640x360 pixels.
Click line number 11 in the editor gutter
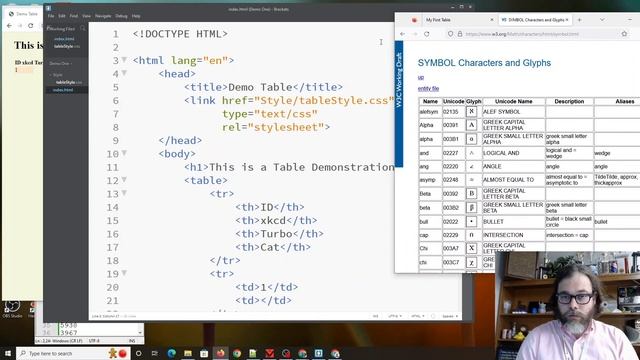pos(112,167)
